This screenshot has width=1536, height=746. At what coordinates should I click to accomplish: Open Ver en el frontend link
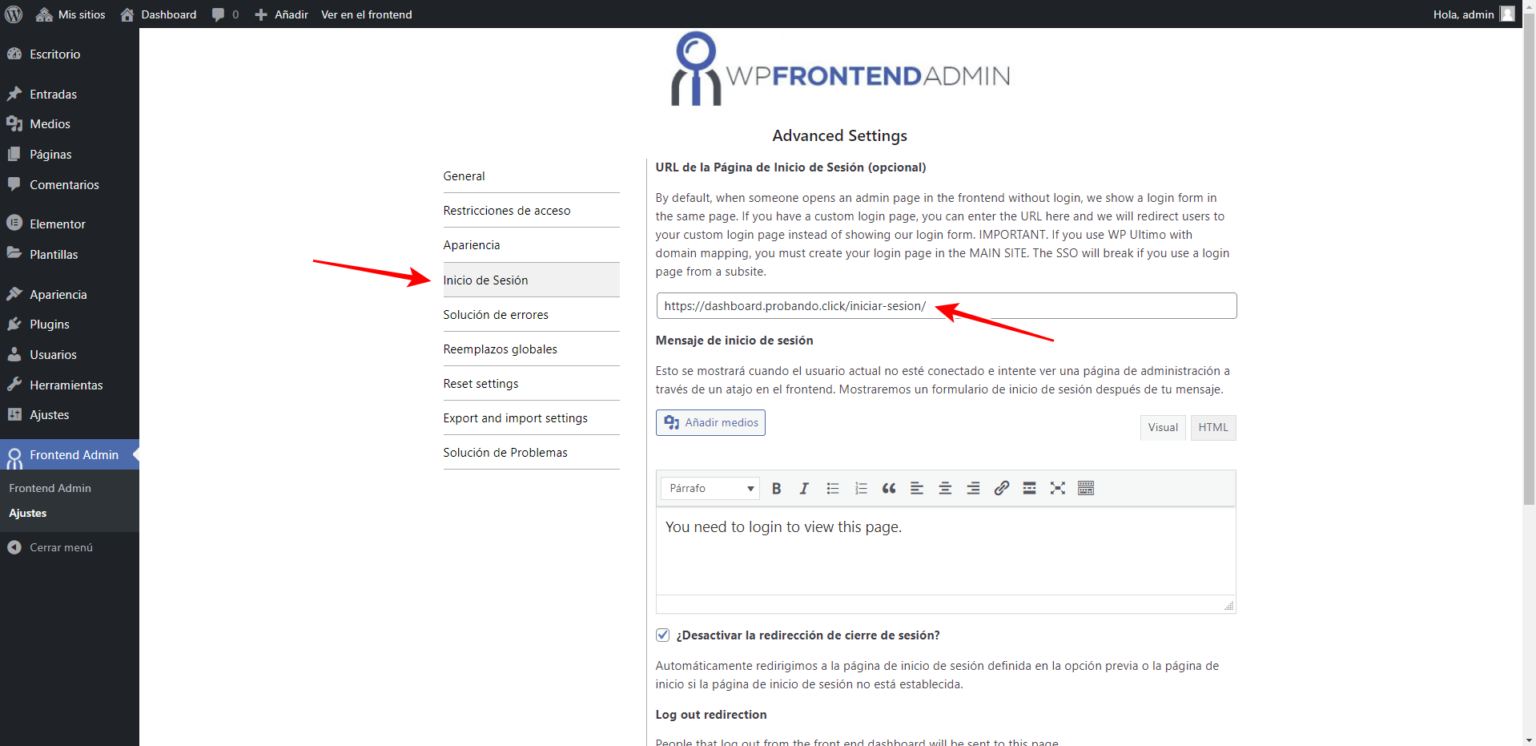coord(366,14)
